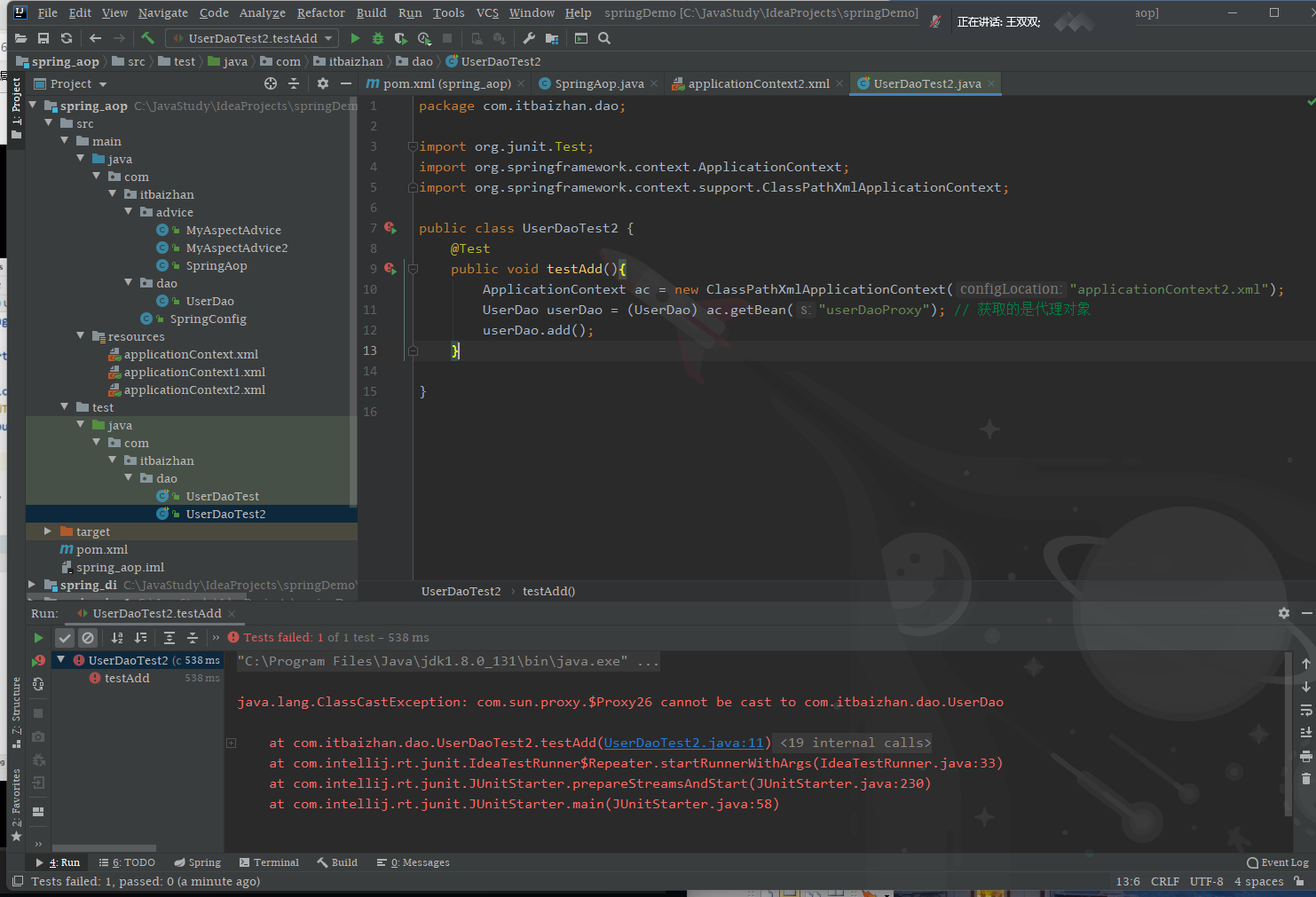Open the File menu
This screenshot has width=1316, height=897.
tap(48, 12)
